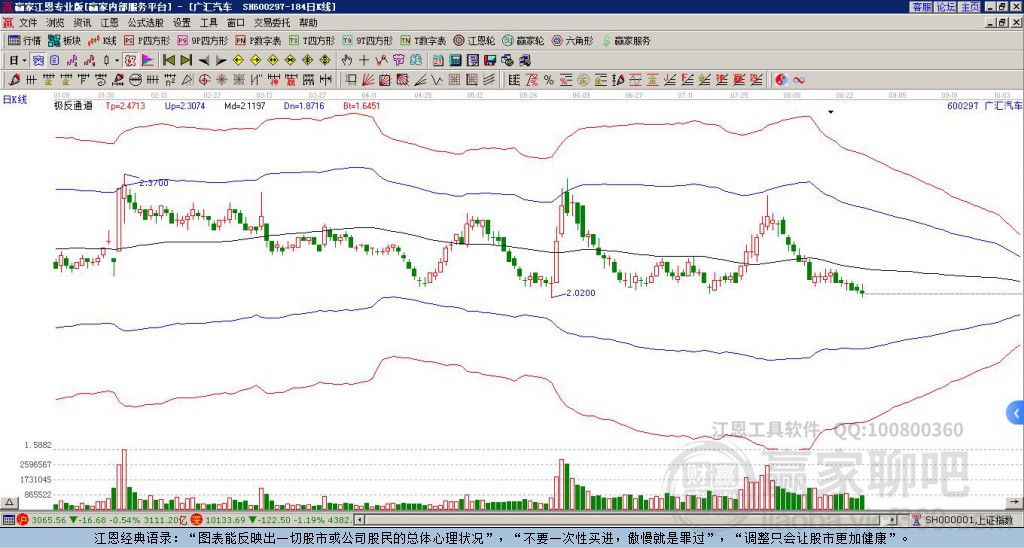Open the 江恩 menu
The width and height of the screenshot is (1024, 548).
[109, 23]
